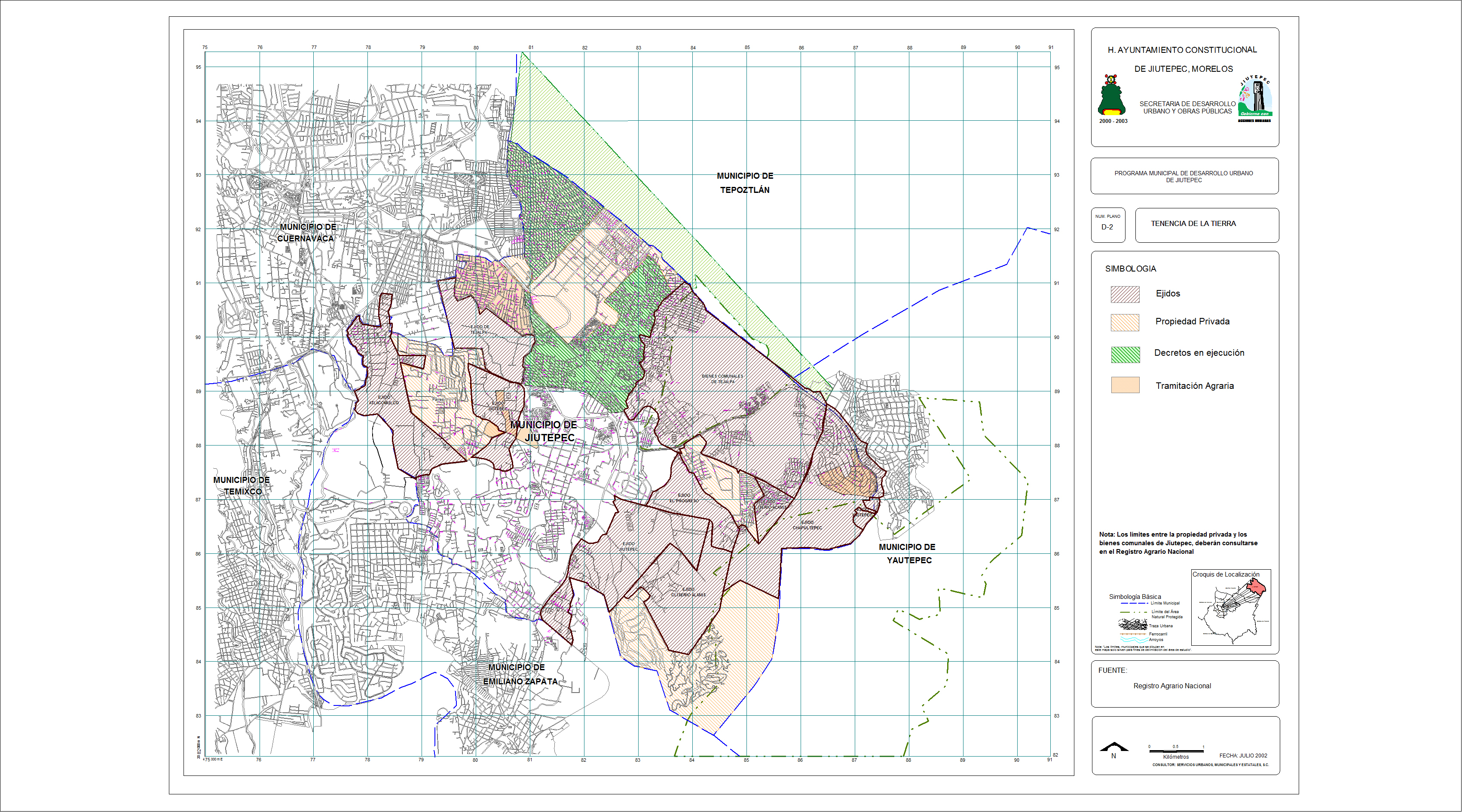
Task: Click the 'FECHA: JULIO 2002' text
Action: pyautogui.click(x=1243, y=755)
